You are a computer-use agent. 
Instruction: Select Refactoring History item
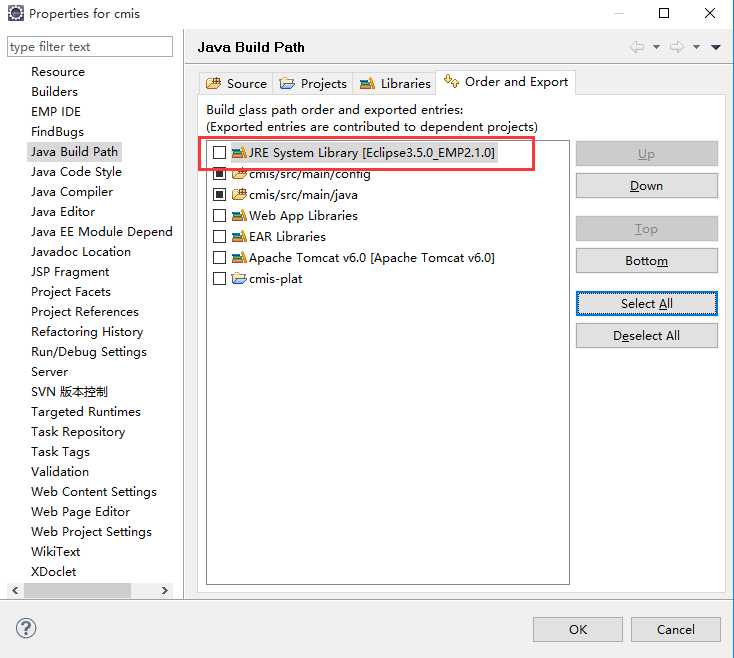(87, 332)
